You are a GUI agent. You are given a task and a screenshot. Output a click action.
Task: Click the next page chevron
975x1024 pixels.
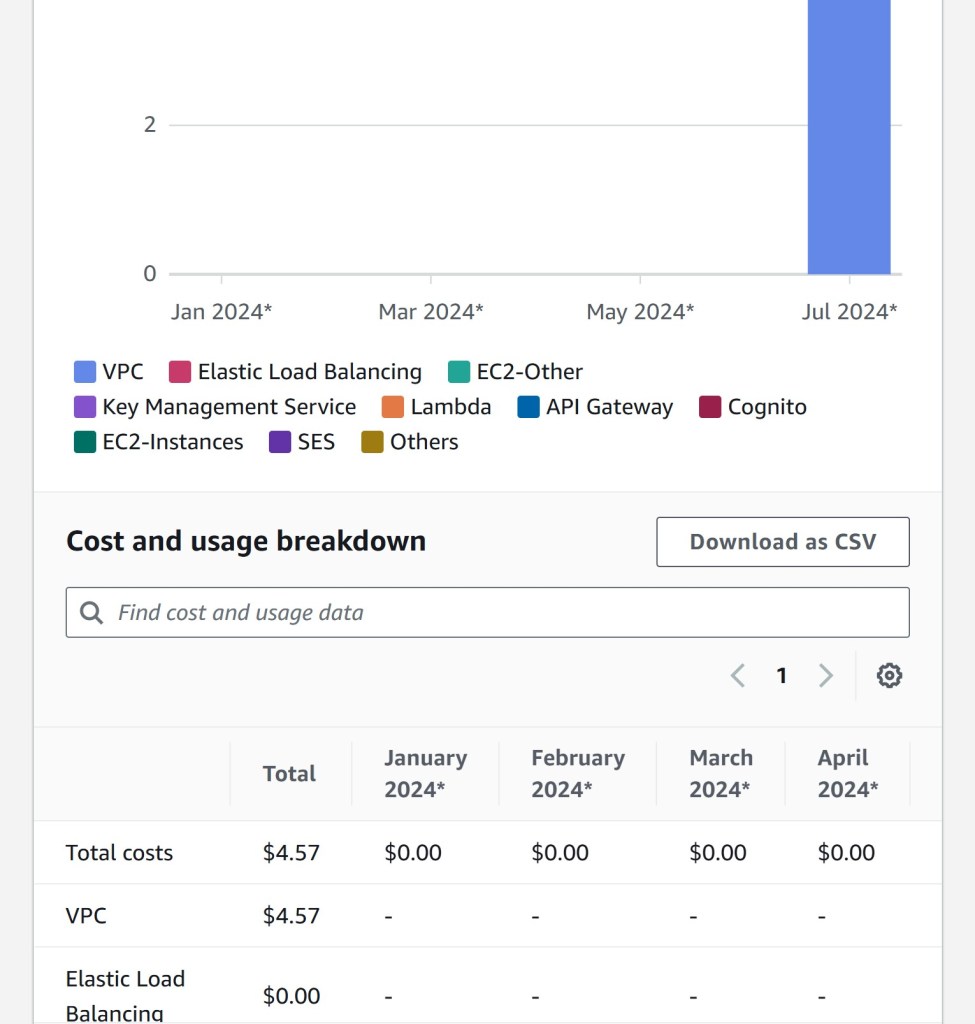click(x=826, y=675)
